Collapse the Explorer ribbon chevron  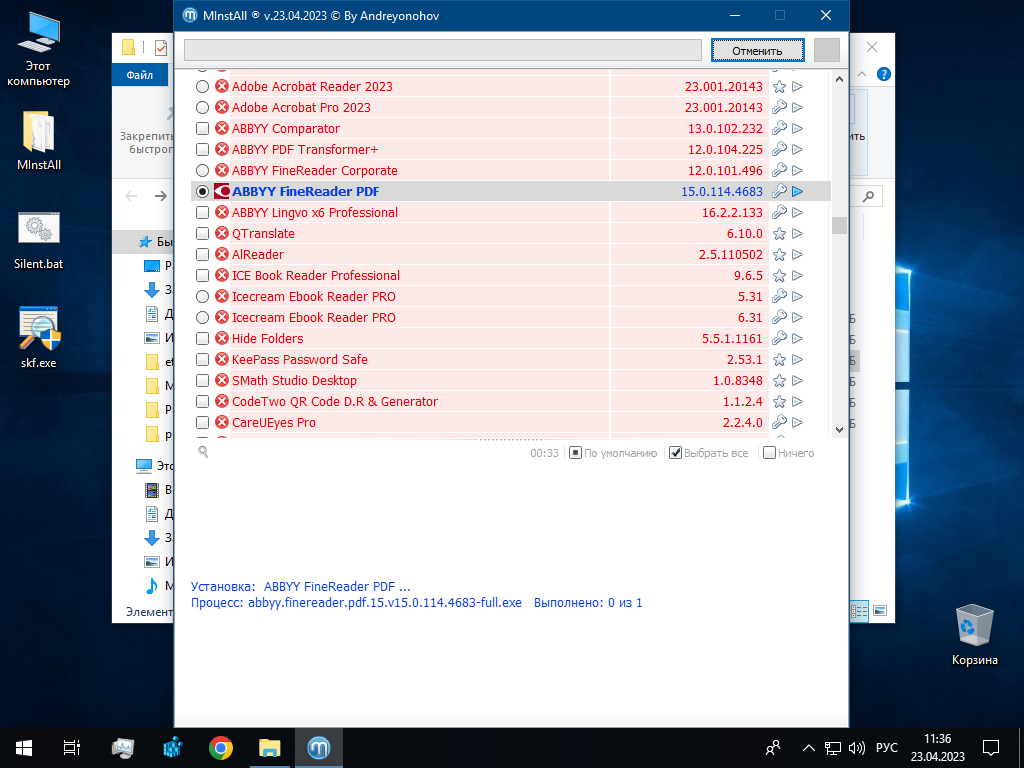click(x=861, y=74)
